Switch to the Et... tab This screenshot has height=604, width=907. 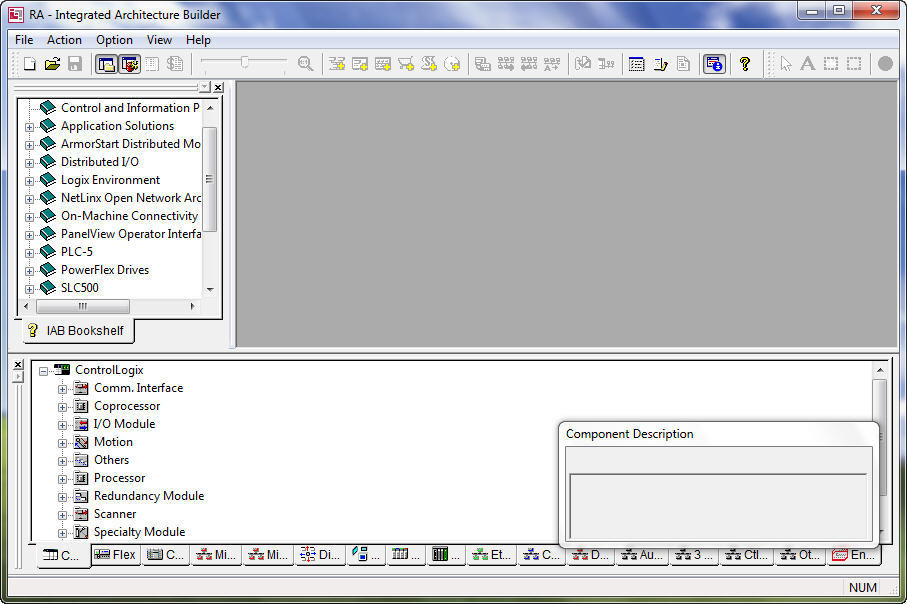(492, 555)
